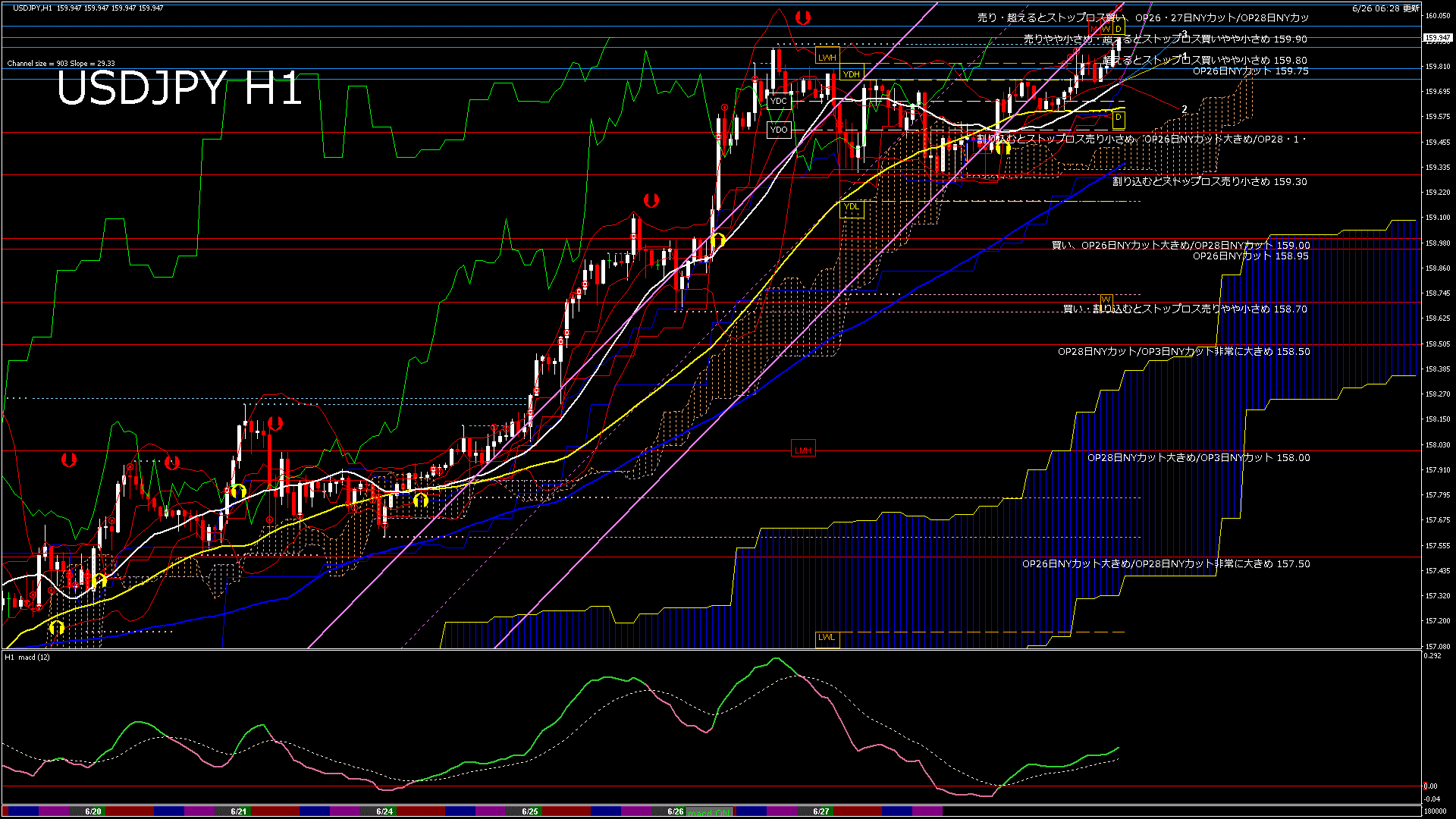Viewport: 1456px width, 819px height.
Task: Click the USDJPY H1 chart title
Action: 179,88
